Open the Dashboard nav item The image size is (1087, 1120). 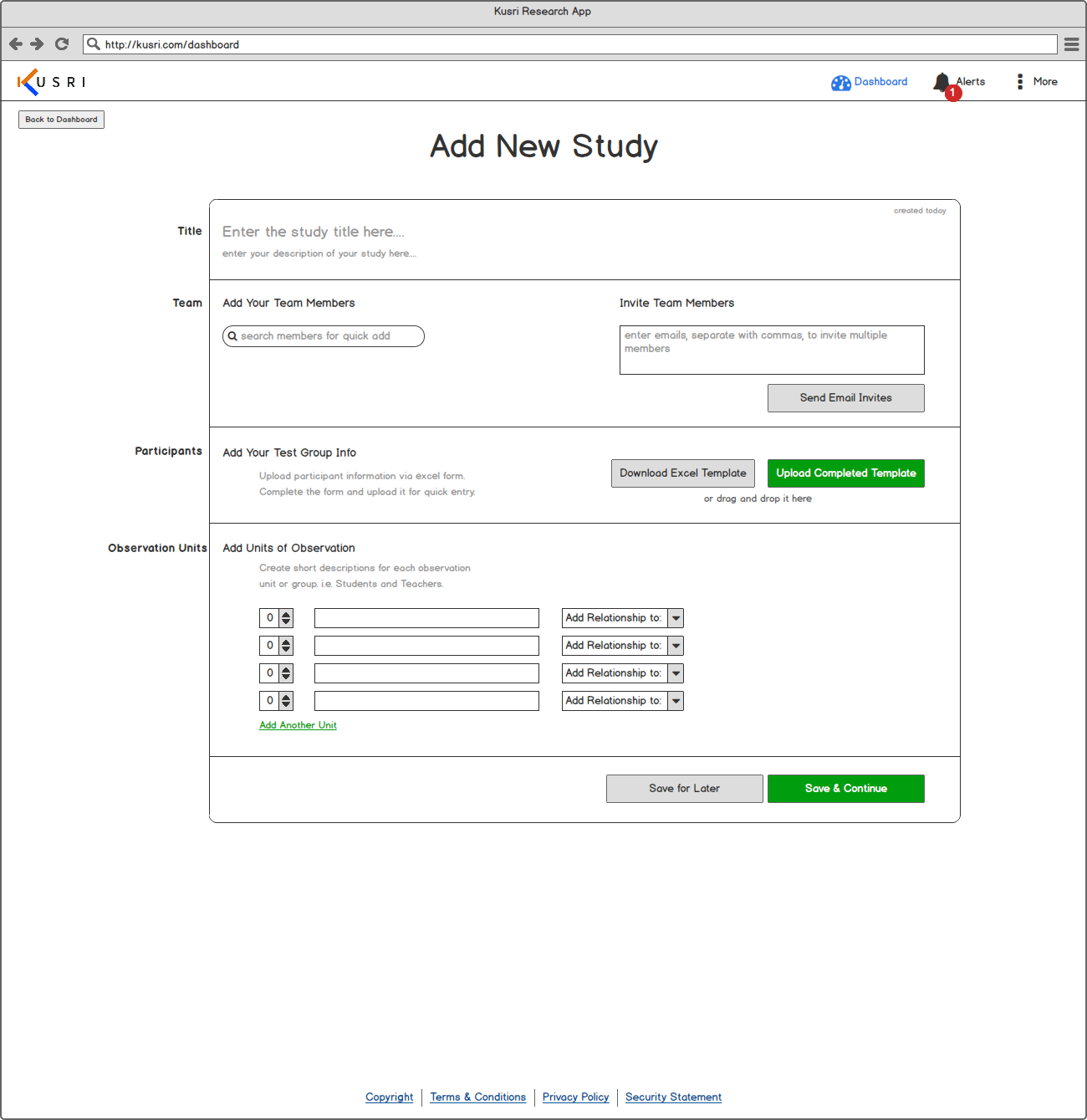pos(870,82)
